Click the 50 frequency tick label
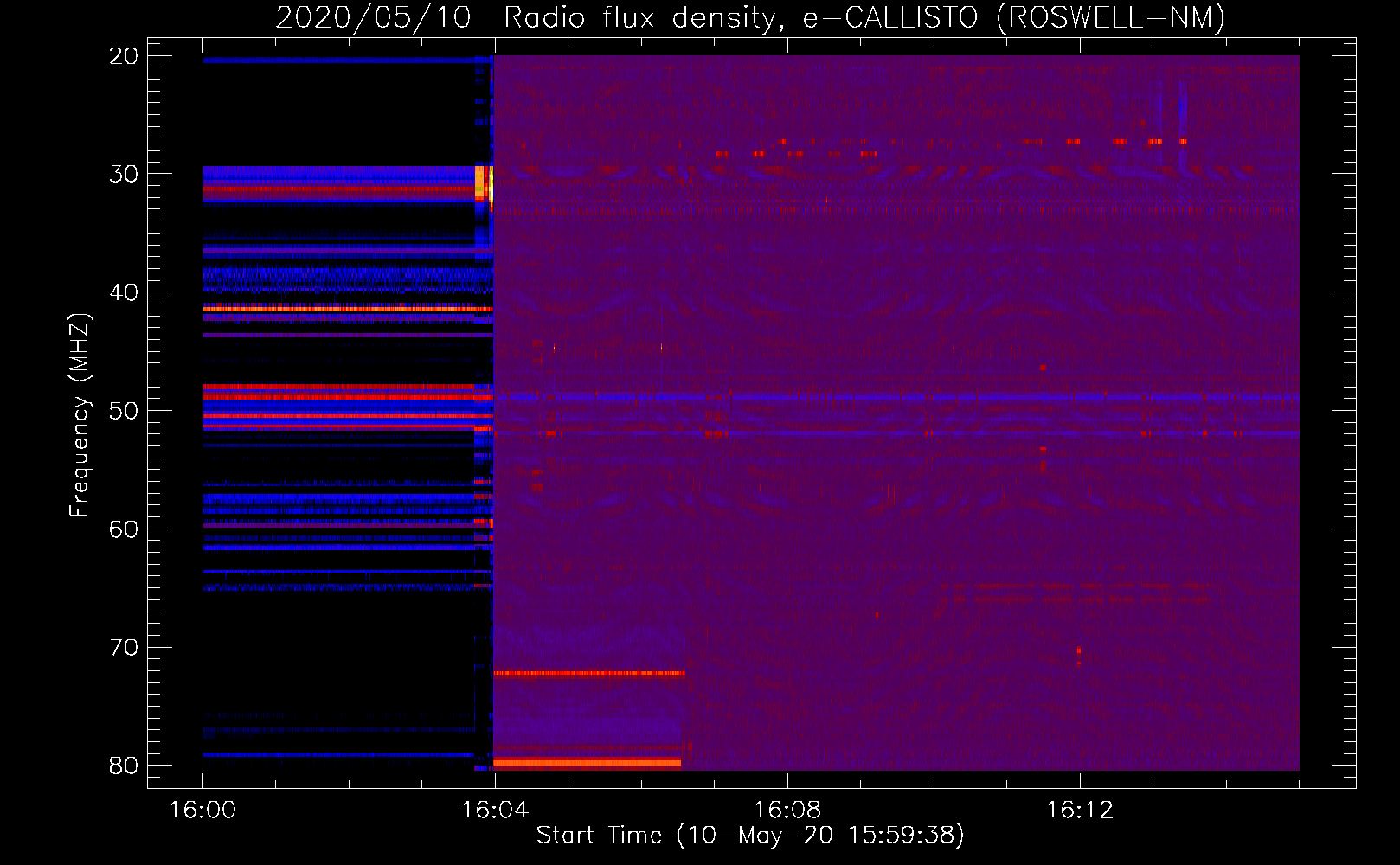The image size is (1400, 865). click(x=124, y=411)
